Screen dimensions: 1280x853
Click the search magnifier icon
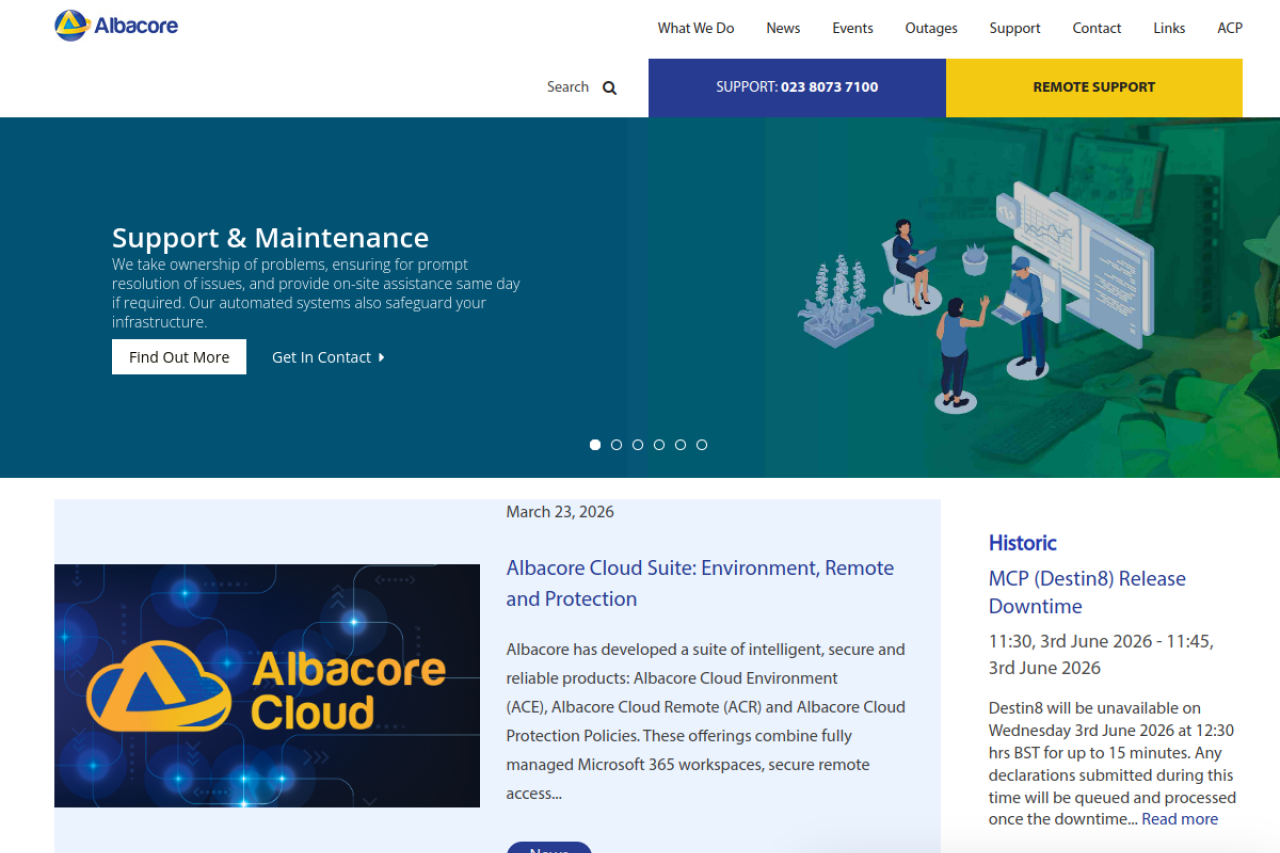click(610, 88)
